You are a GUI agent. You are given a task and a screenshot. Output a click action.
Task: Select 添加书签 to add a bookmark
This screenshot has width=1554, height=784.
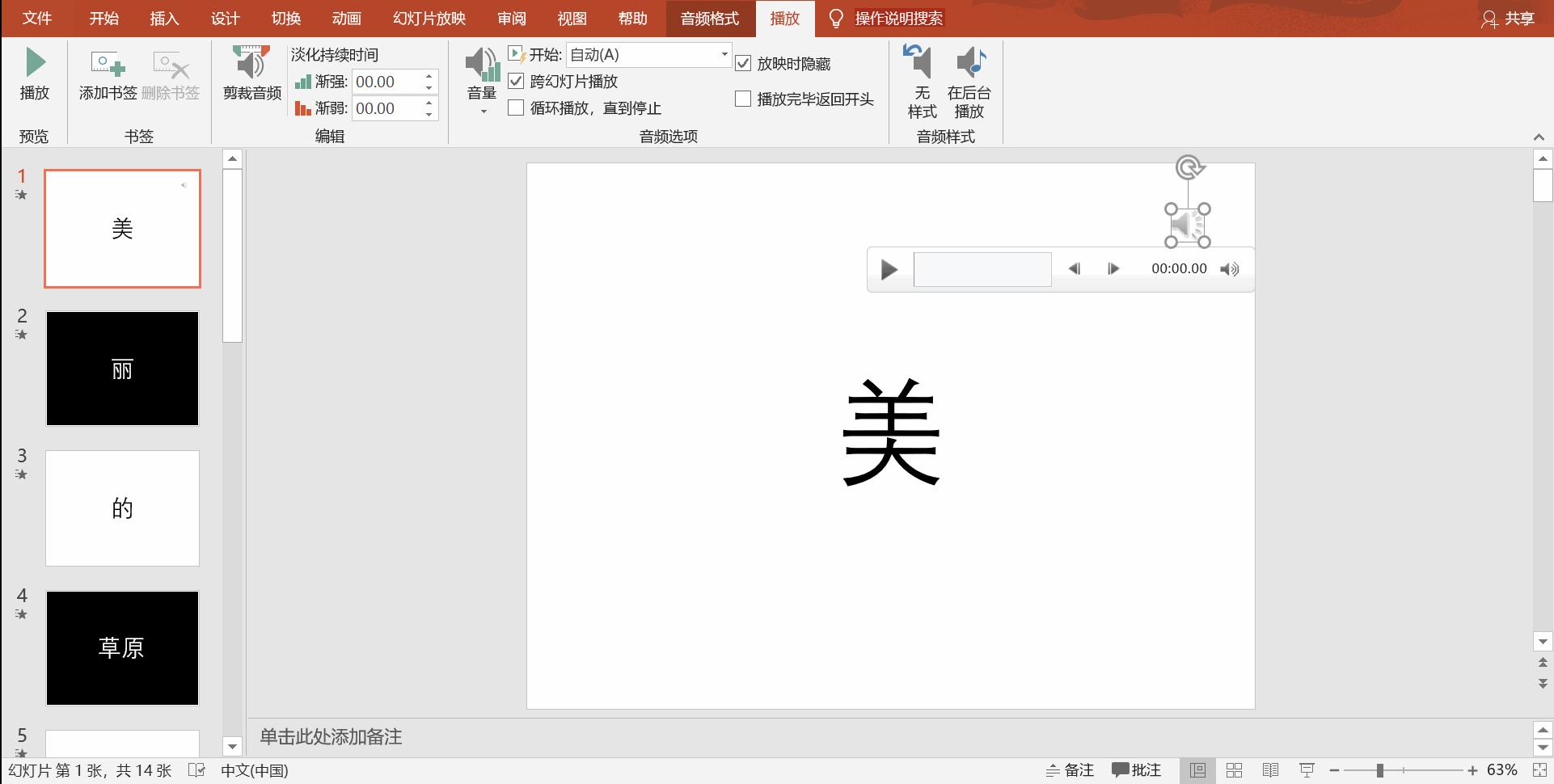105,77
